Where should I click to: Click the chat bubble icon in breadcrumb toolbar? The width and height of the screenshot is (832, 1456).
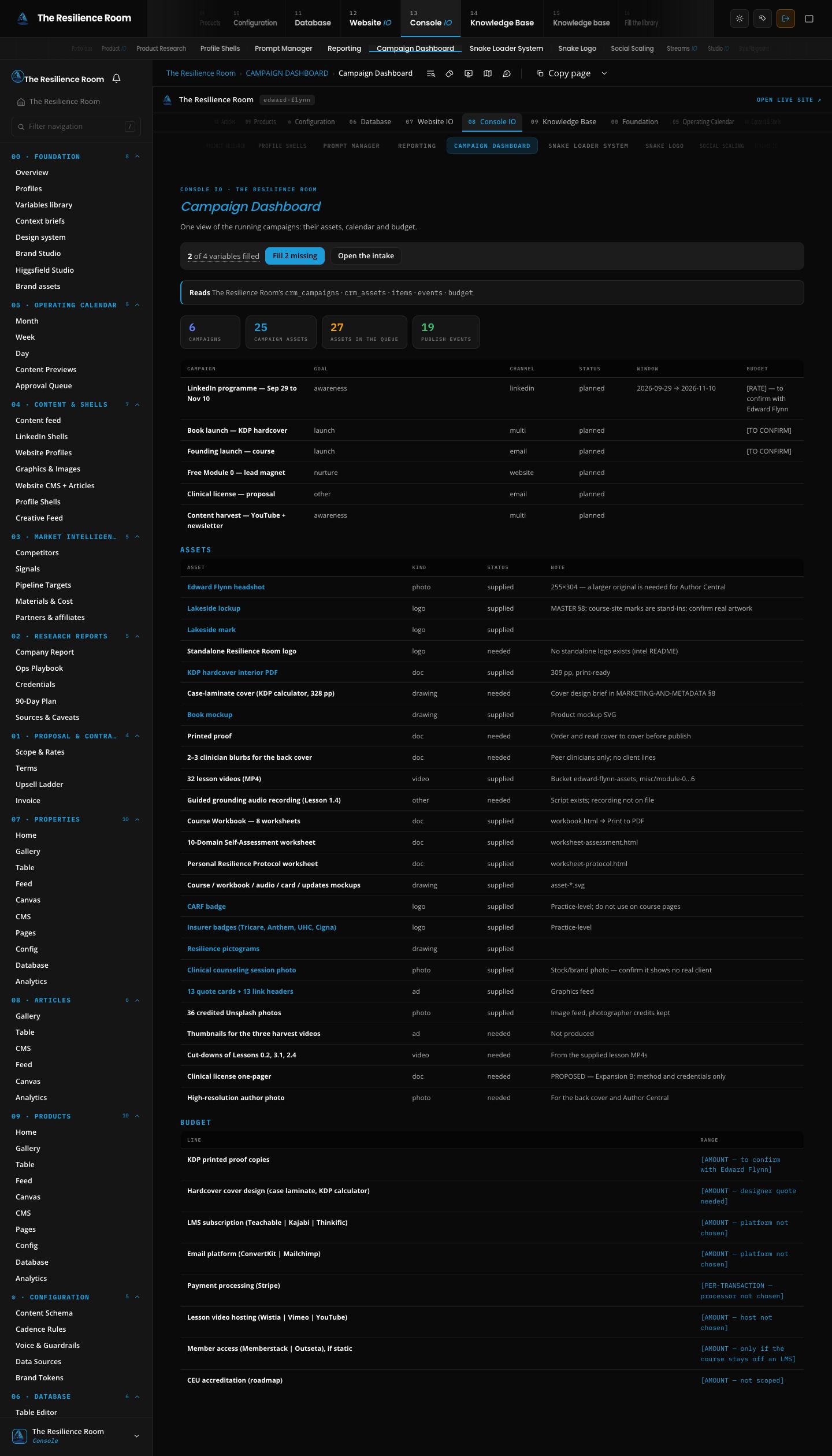tap(507, 73)
